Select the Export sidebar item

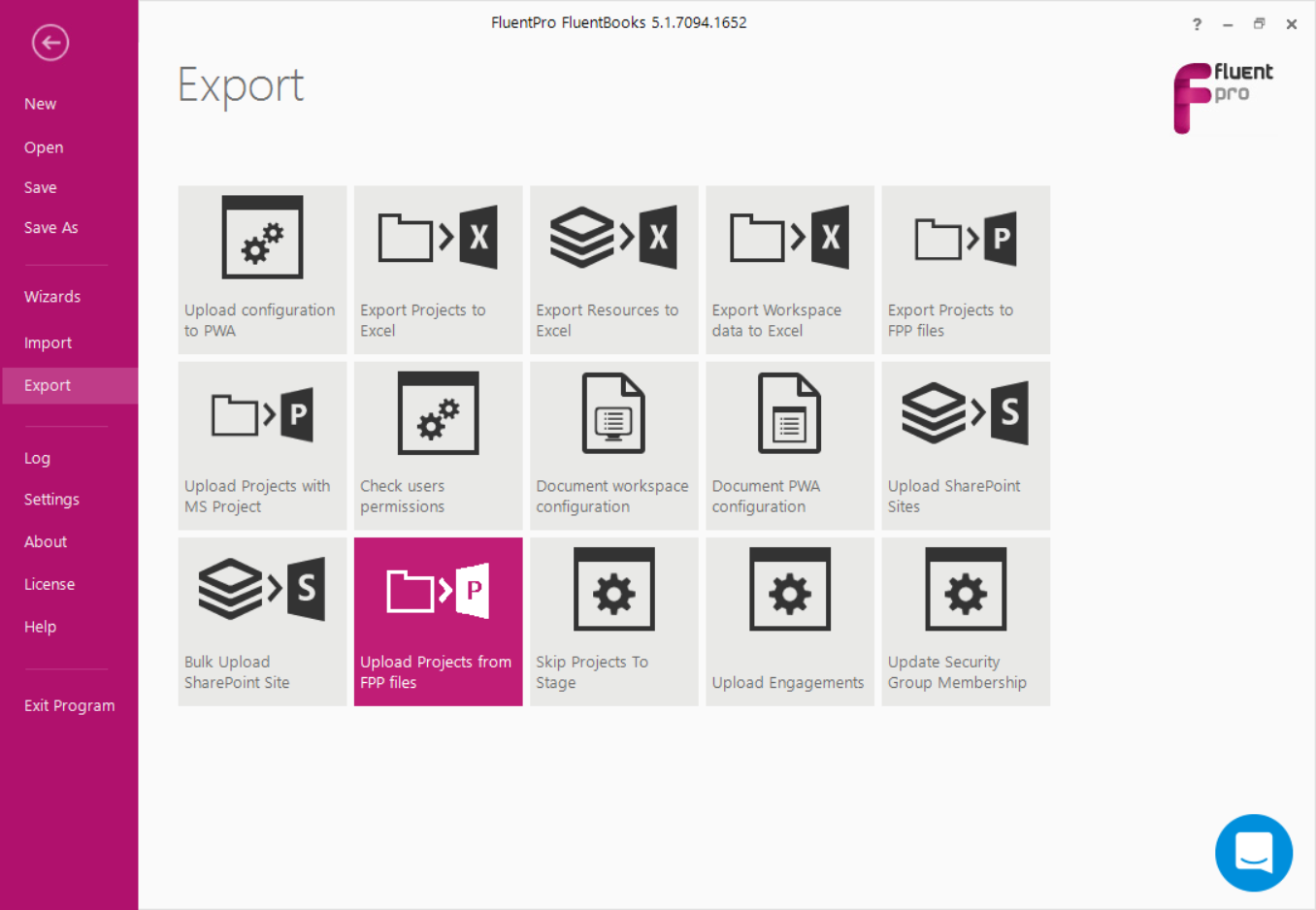click(x=70, y=385)
